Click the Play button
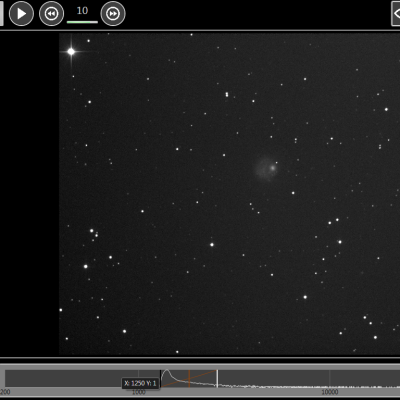The width and height of the screenshot is (400, 400). (x=21, y=14)
